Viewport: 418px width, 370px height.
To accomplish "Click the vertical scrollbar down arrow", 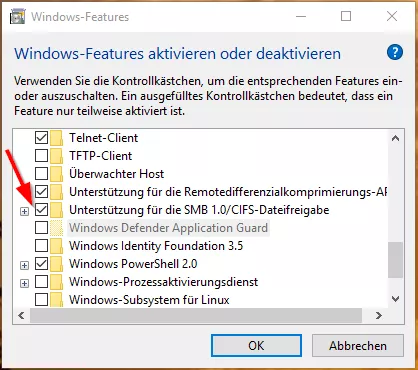I will (x=396, y=299).
